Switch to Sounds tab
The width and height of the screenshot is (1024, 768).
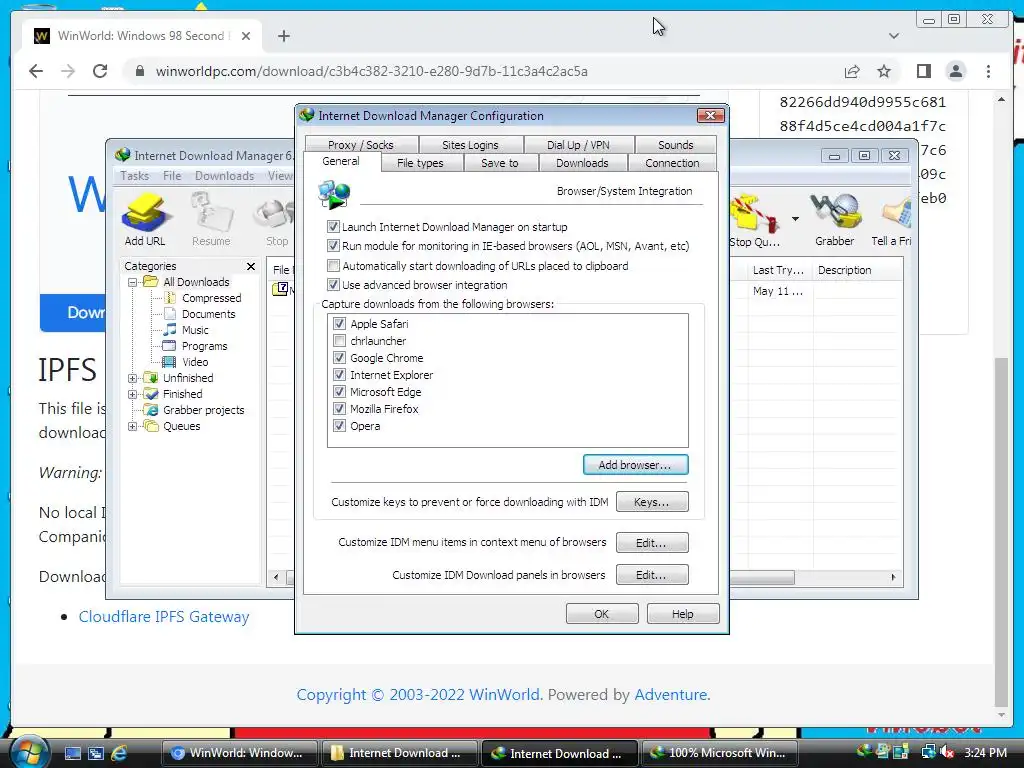[675, 144]
